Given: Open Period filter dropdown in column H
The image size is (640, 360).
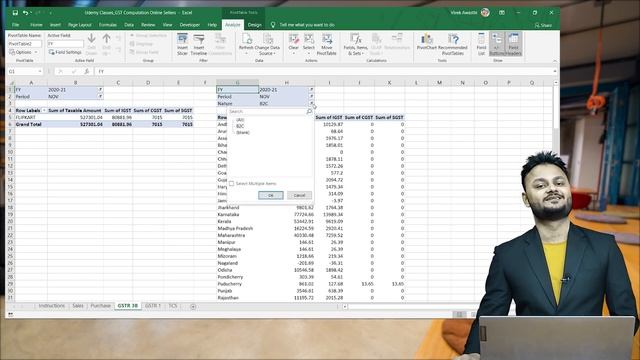Looking at the screenshot, I should pyautogui.click(x=311, y=96).
